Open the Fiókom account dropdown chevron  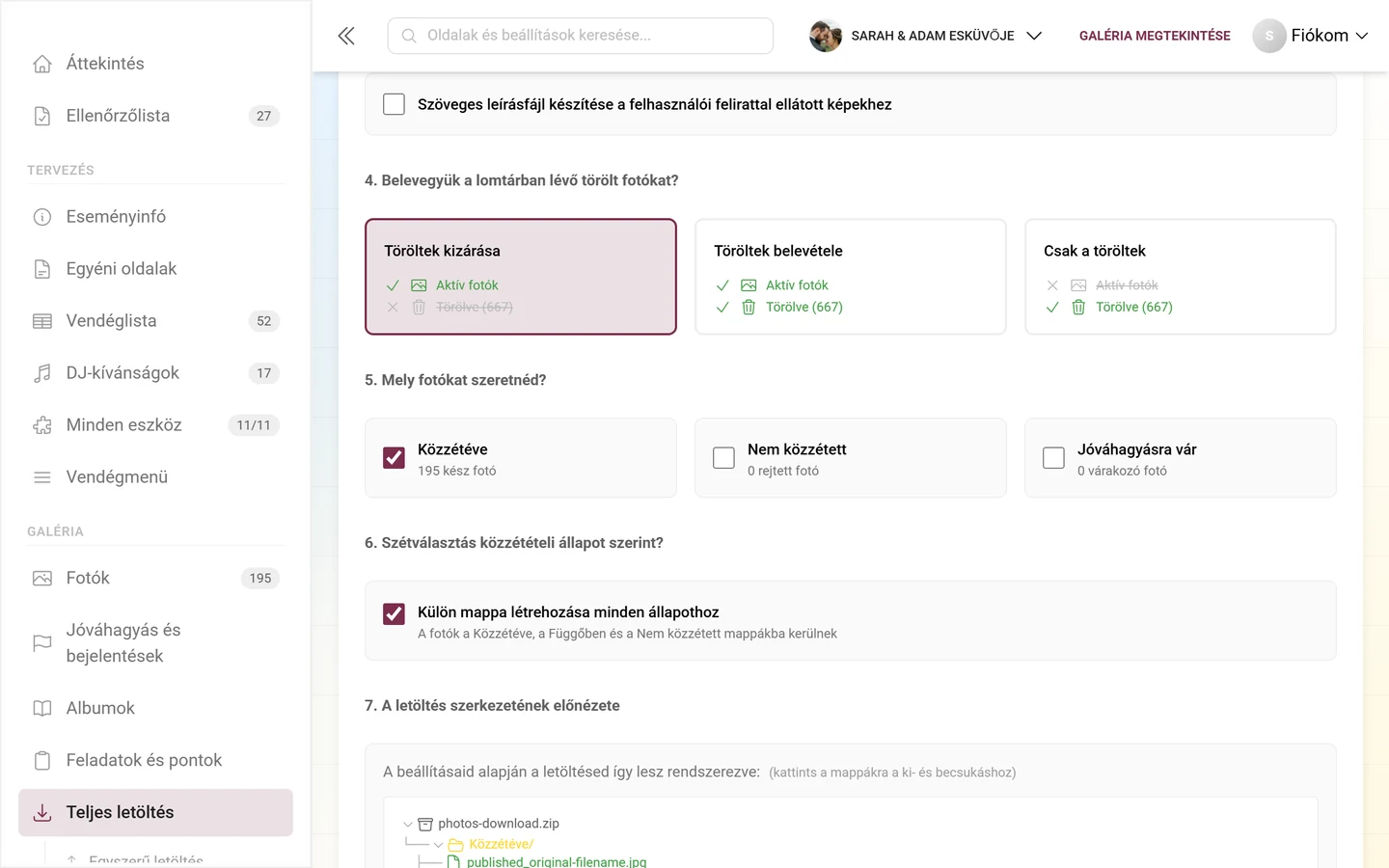pyautogui.click(x=1362, y=36)
